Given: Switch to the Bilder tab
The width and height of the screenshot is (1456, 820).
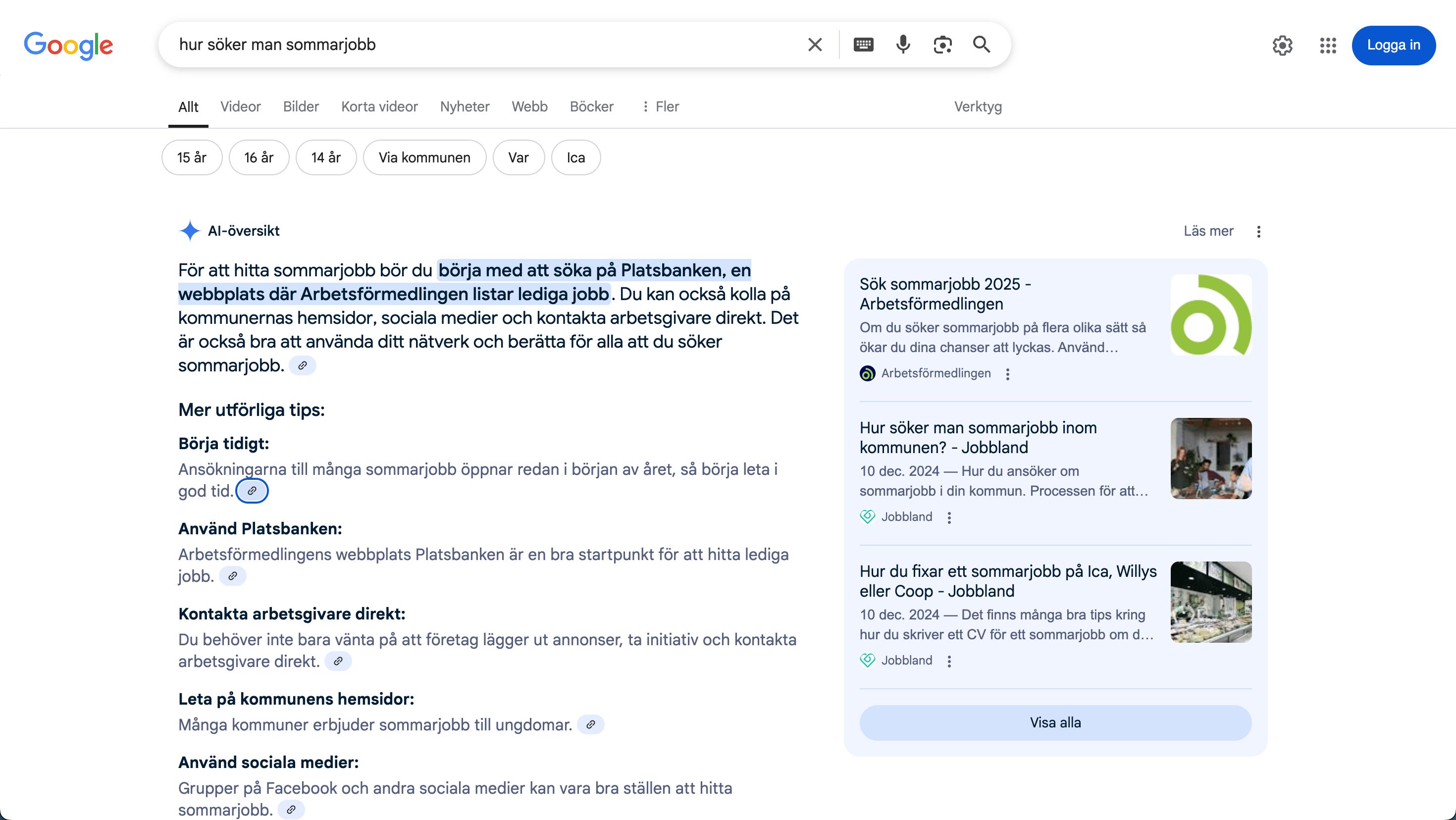Looking at the screenshot, I should pyautogui.click(x=301, y=107).
